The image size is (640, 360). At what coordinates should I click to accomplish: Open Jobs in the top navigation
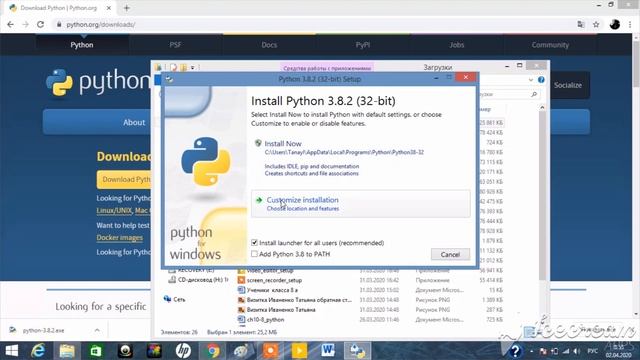pyautogui.click(x=456, y=45)
